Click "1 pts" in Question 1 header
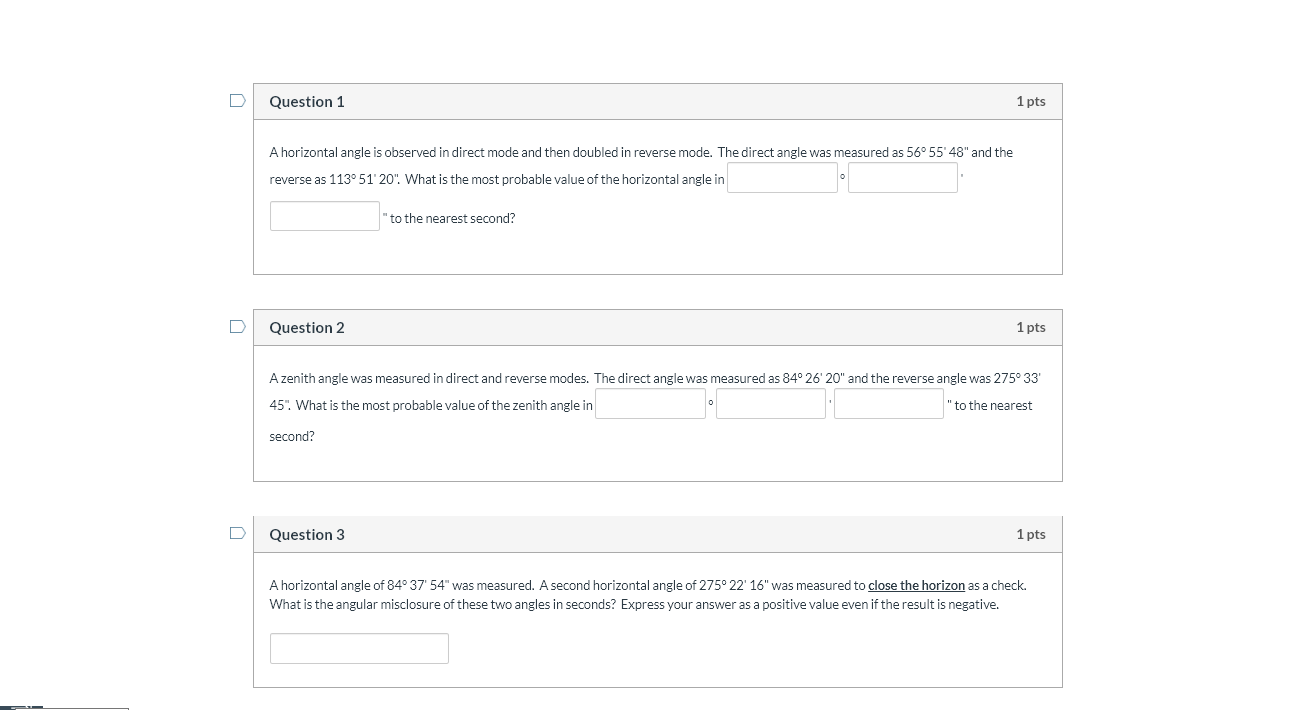Viewport: 1304px width, 710px height. click(1031, 101)
